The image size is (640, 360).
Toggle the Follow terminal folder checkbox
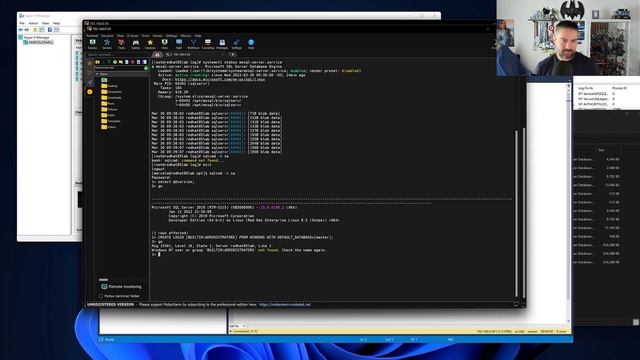(101, 296)
